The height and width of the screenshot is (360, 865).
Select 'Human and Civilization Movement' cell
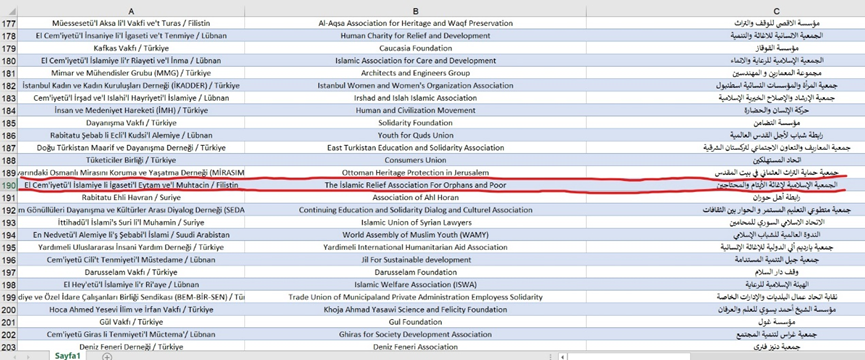pyautogui.click(x=415, y=110)
